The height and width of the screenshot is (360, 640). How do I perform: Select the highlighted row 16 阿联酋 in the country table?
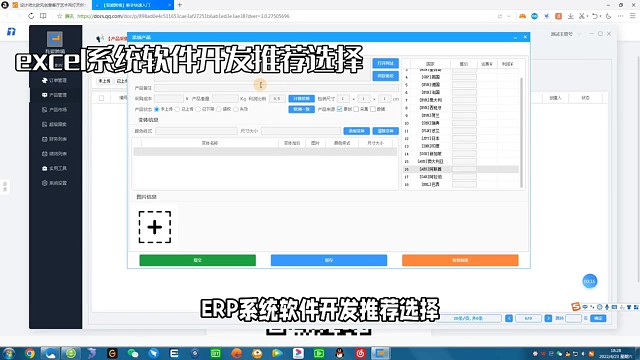[x=460, y=169]
